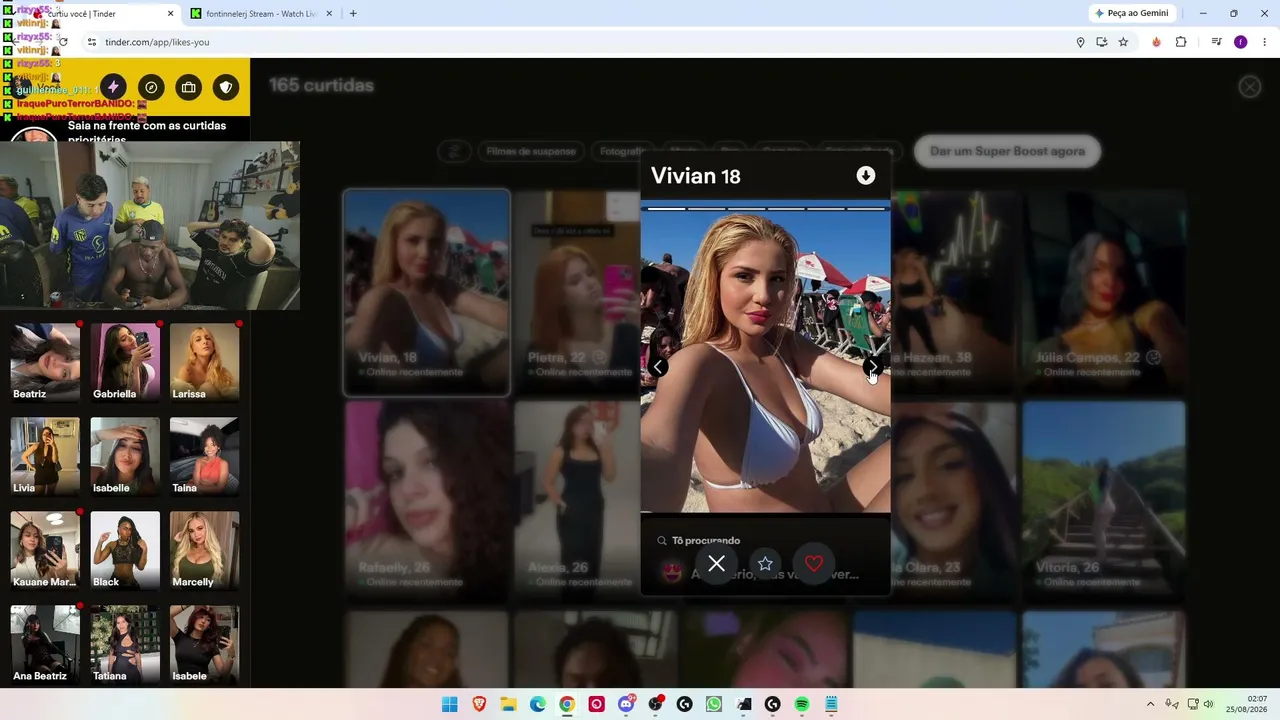Select the Fotografia filter chip
Viewport: 1280px width, 720px height.
pos(620,151)
